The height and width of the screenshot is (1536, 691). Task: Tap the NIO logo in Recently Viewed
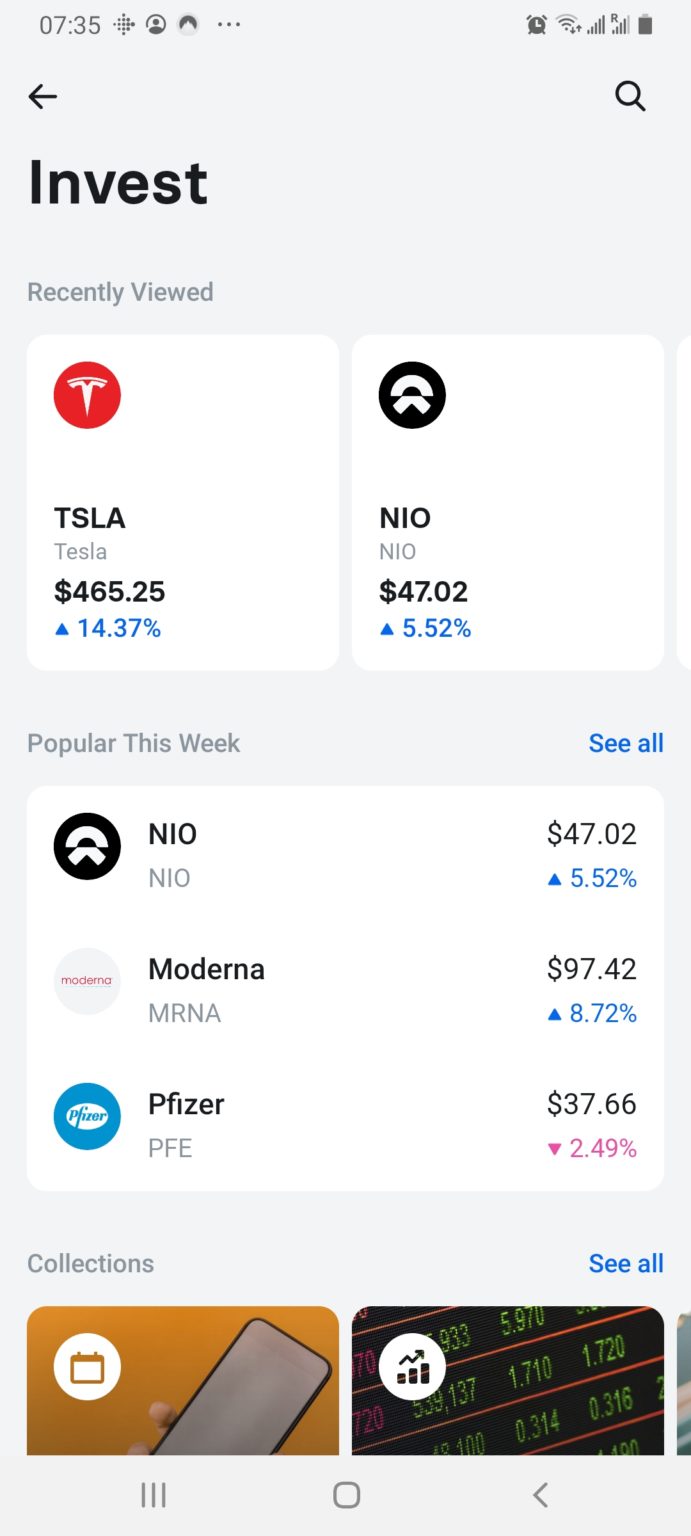coord(412,395)
